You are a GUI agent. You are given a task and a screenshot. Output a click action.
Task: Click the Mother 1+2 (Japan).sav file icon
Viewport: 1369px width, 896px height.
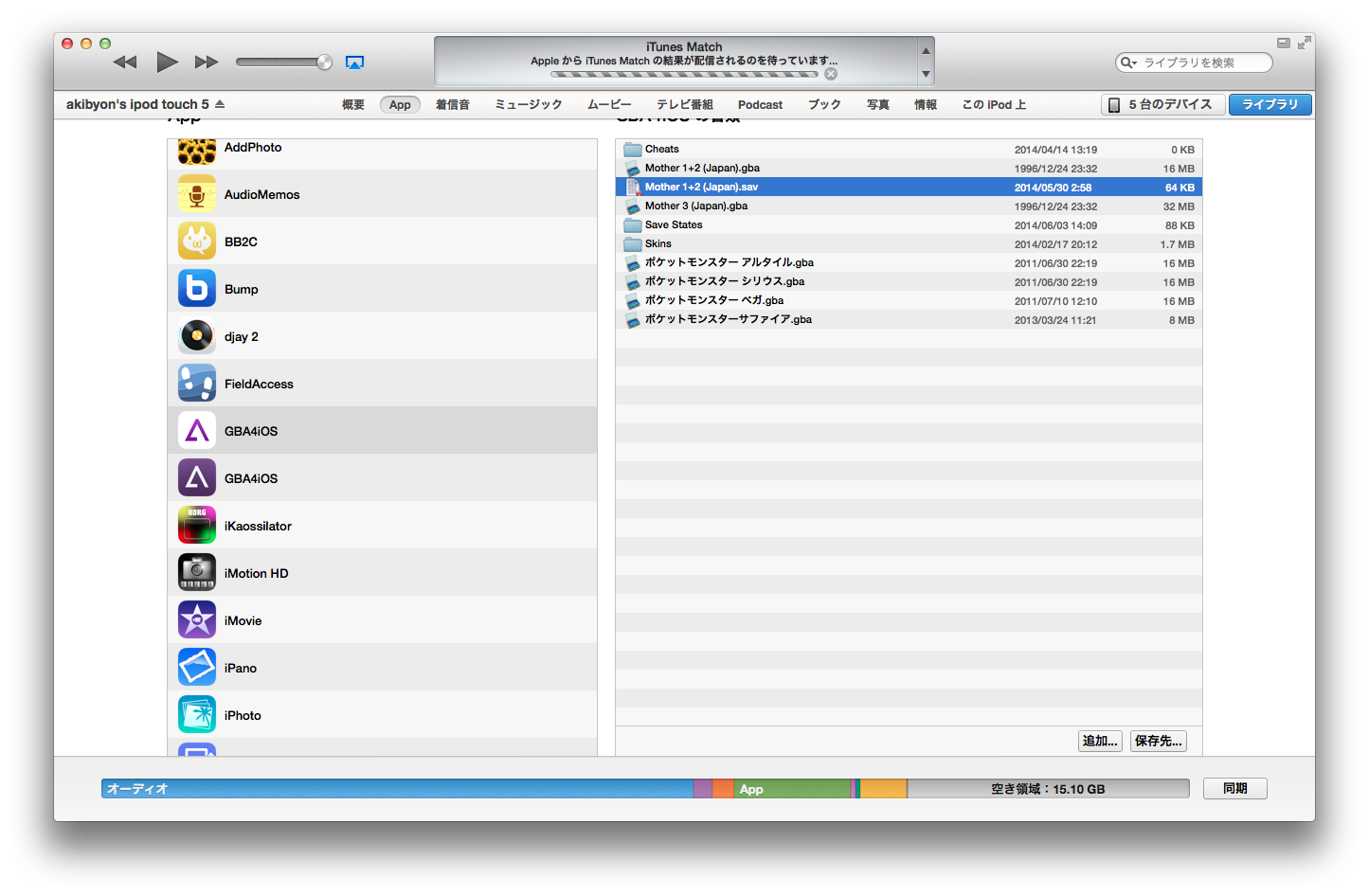(x=633, y=188)
